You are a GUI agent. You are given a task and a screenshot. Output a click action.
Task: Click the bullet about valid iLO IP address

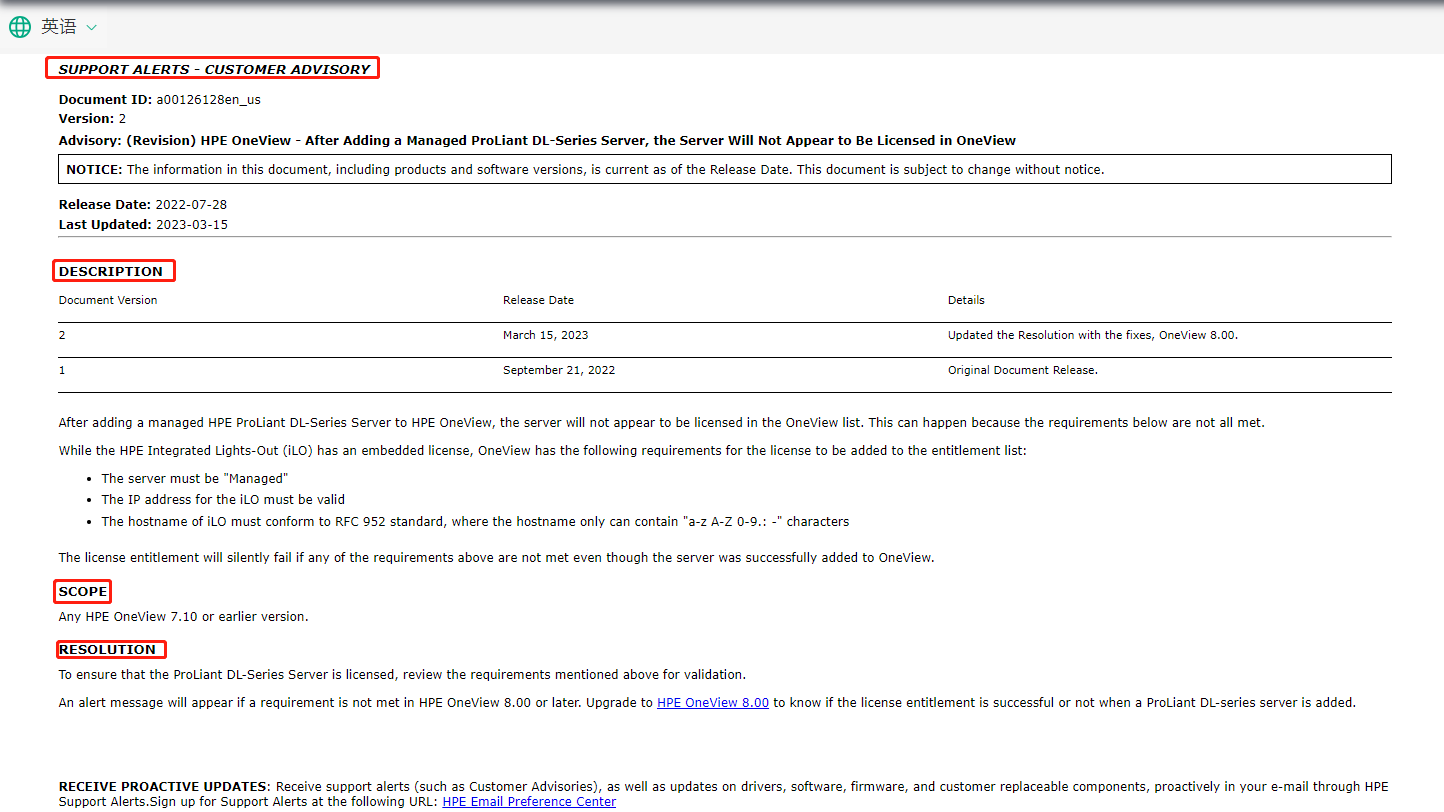[223, 500]
